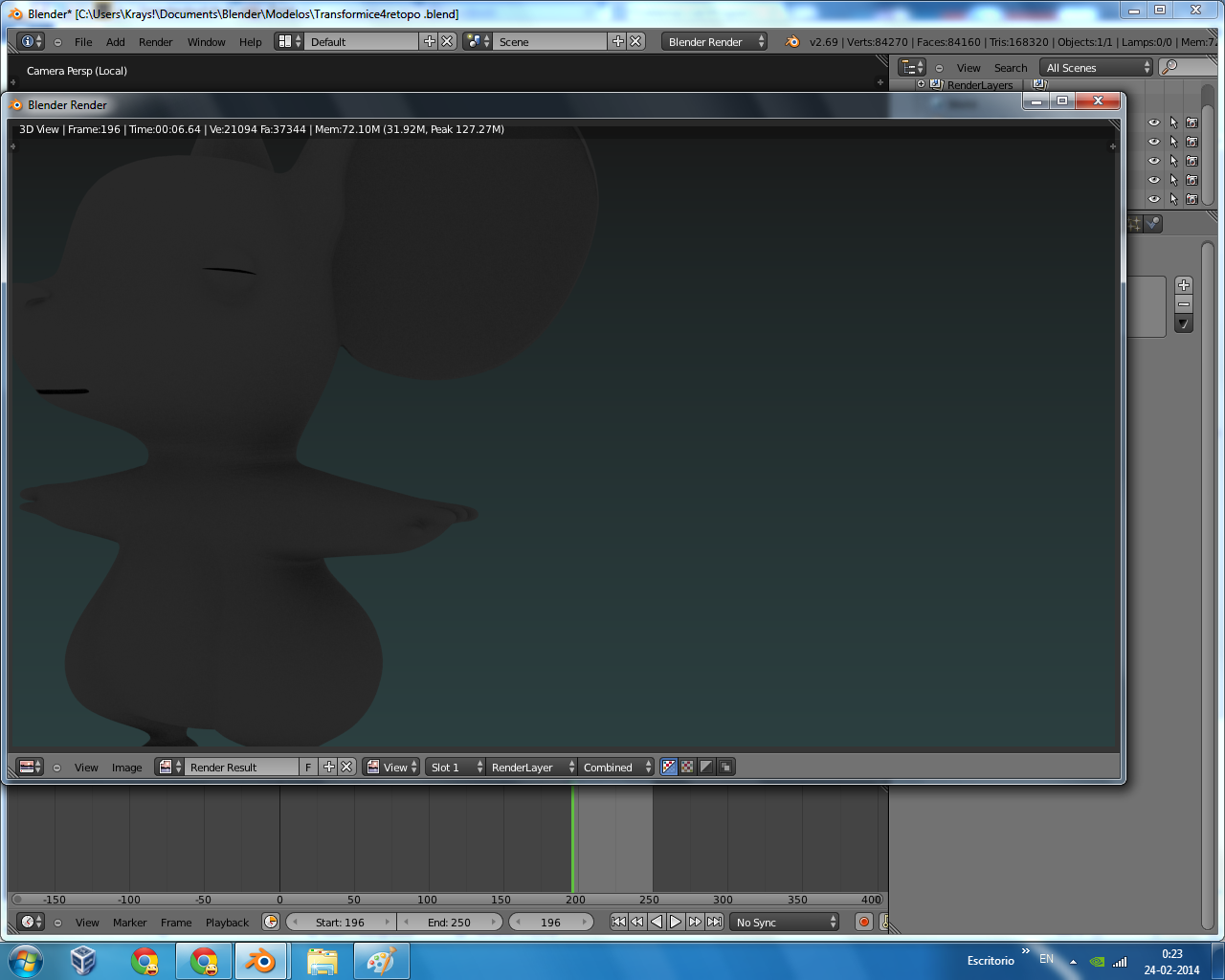Click the Blender logo splash icon
The image size is (1225, 980).
point(791,41)
